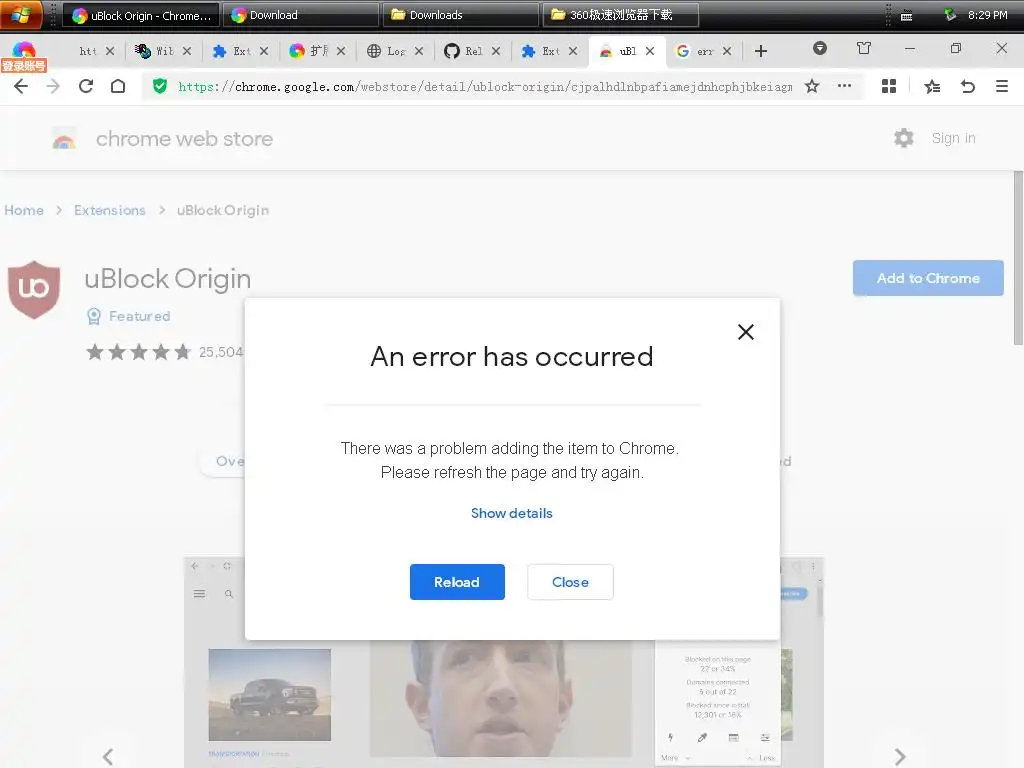The width and height of the screenshot is (1024, 768).
Task: Click the on-screen keyboard tray icon
Action: pos(906,16)
